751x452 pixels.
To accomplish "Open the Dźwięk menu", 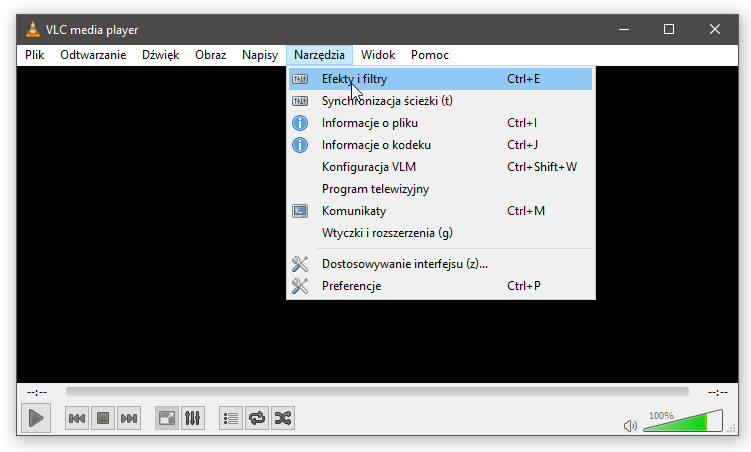I will click(160, 55).
